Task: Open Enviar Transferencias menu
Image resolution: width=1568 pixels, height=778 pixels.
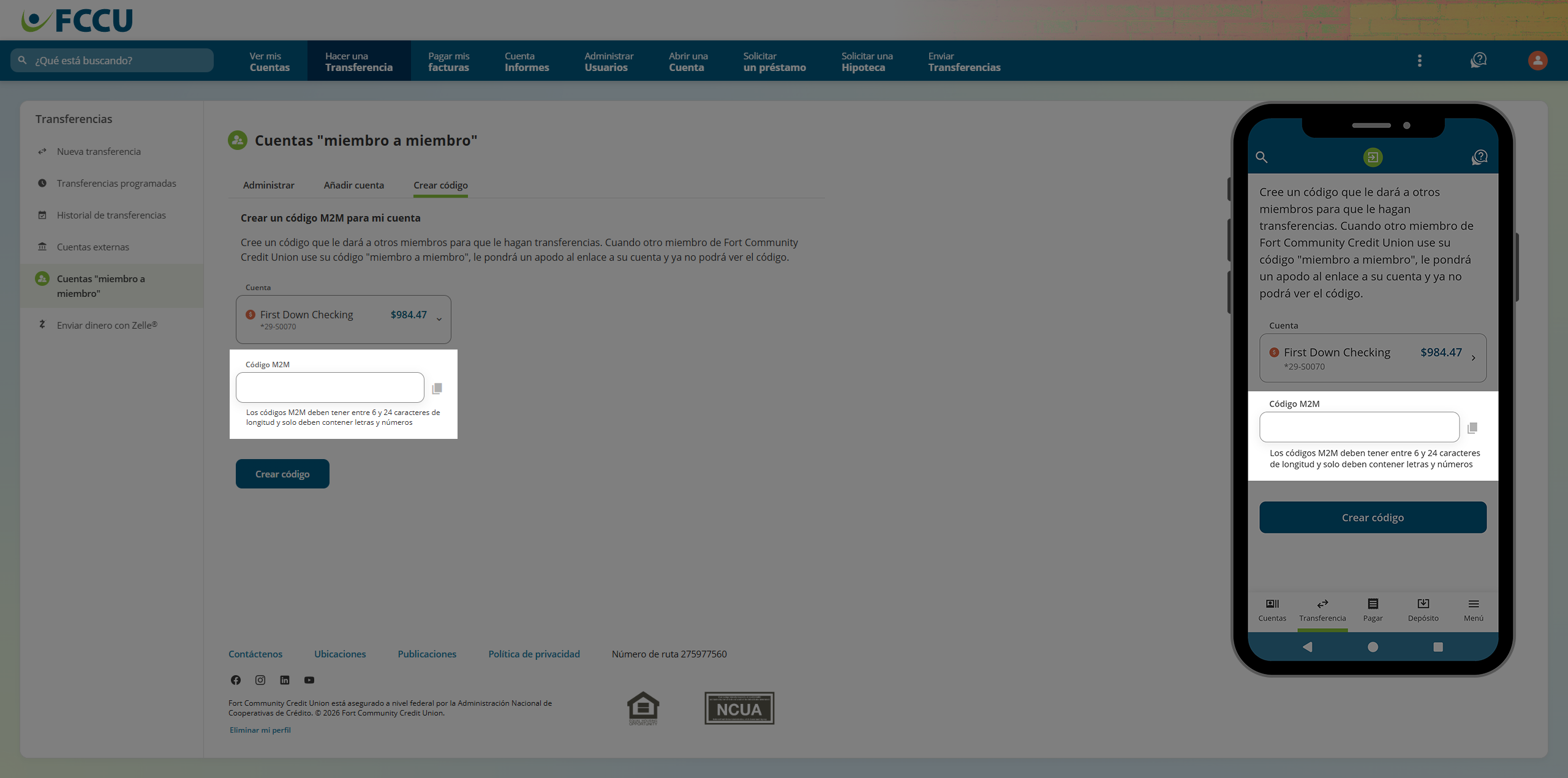Action: 964,61
